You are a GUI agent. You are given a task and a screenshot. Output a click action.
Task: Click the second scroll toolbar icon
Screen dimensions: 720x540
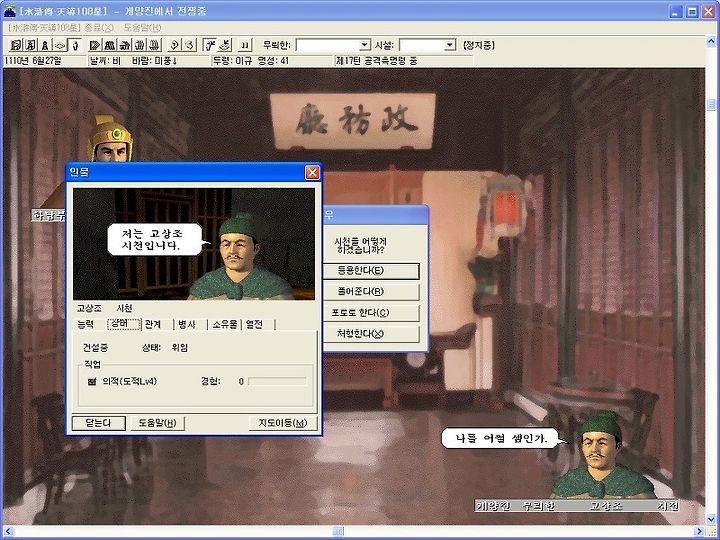coord(30,45)
